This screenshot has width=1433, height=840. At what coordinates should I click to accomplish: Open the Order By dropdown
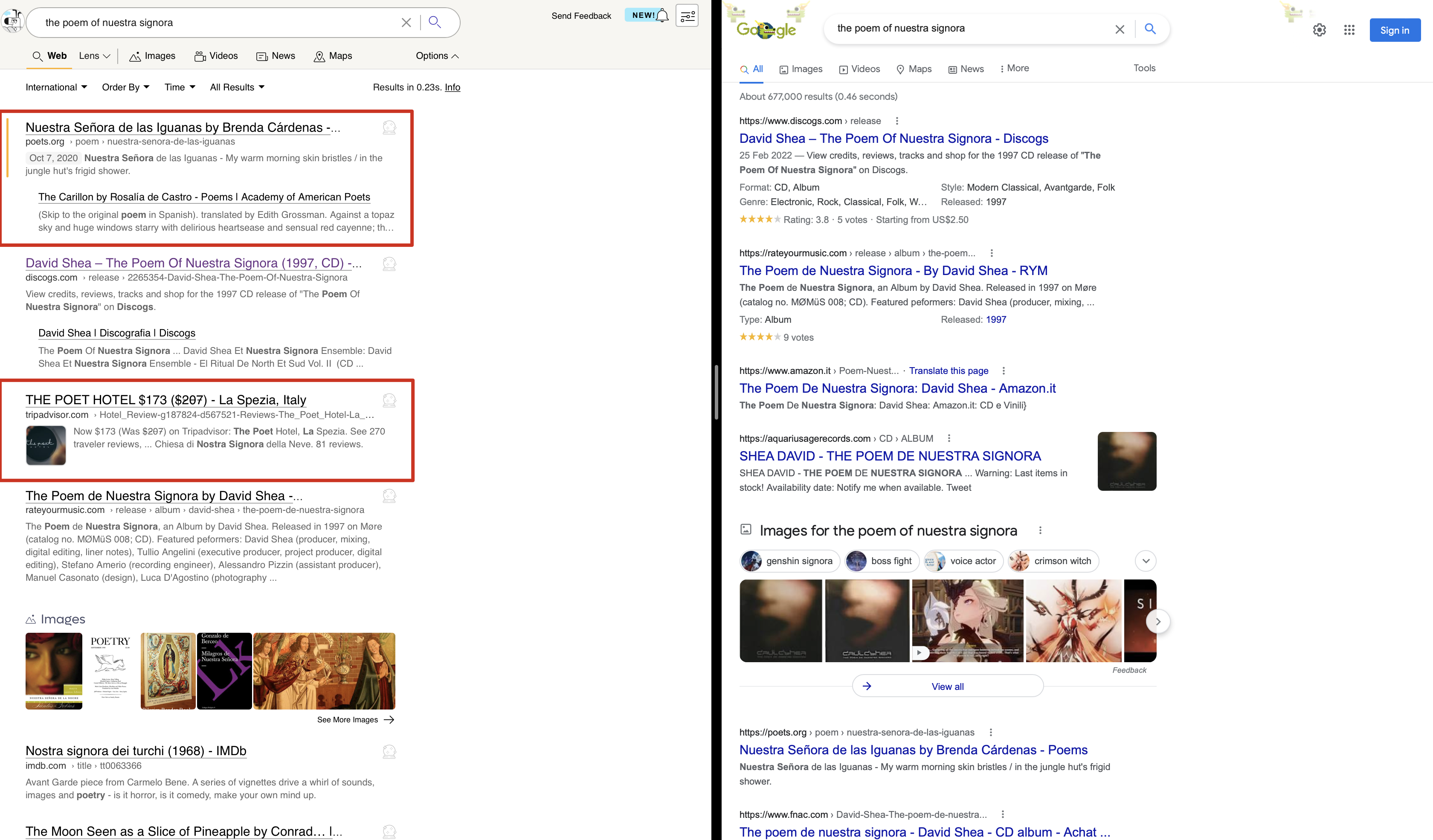[x=126, y=87]
